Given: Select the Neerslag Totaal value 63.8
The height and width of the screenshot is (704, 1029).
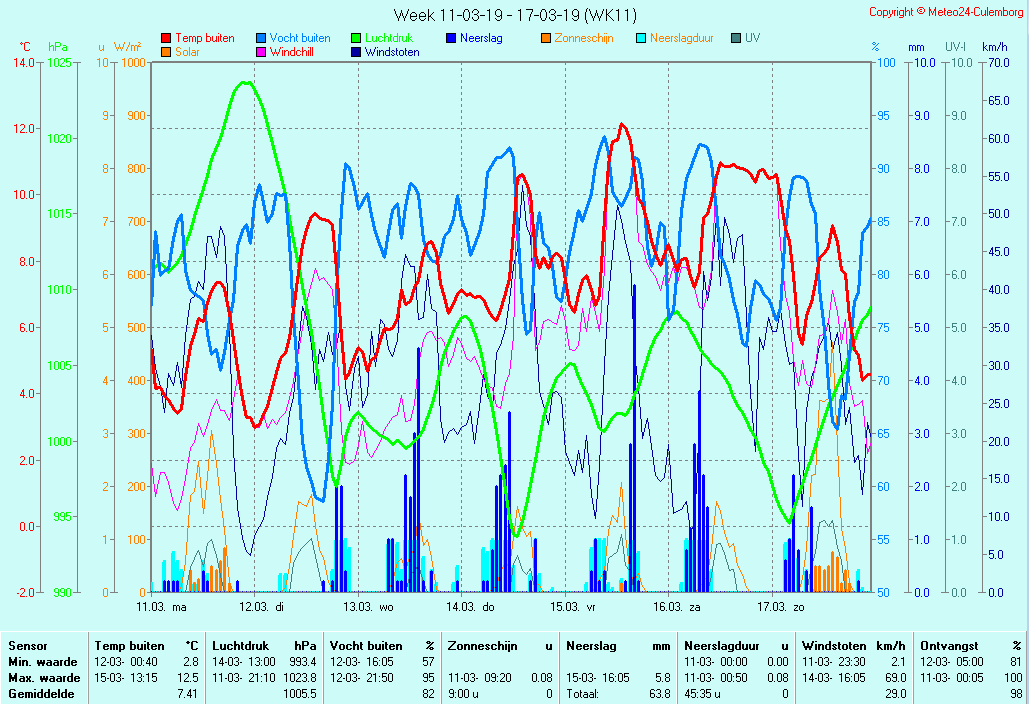Looking at the screenshot, I should (x=659, y=693).
